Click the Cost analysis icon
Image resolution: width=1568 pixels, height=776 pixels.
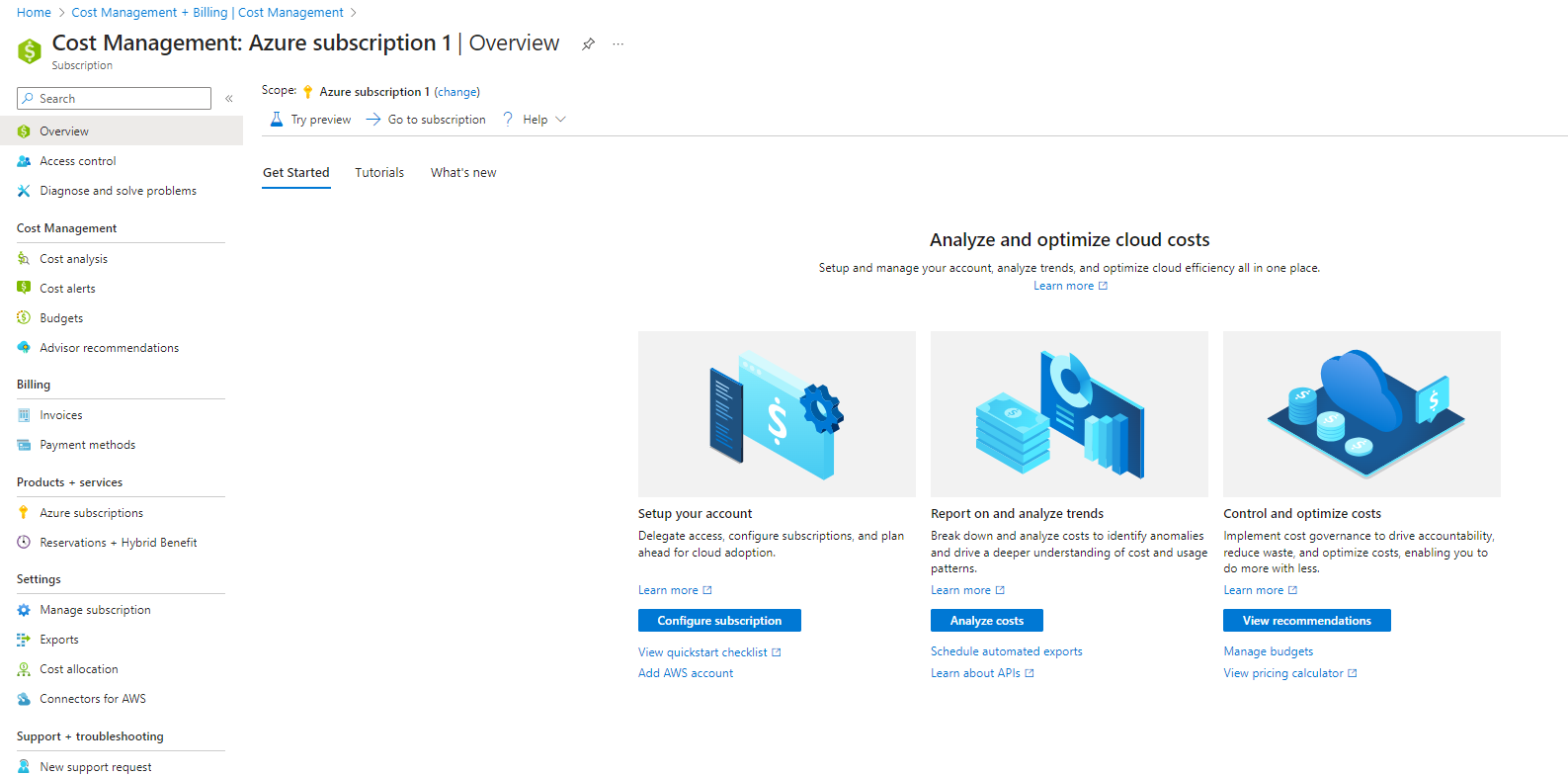pos(24,259)
